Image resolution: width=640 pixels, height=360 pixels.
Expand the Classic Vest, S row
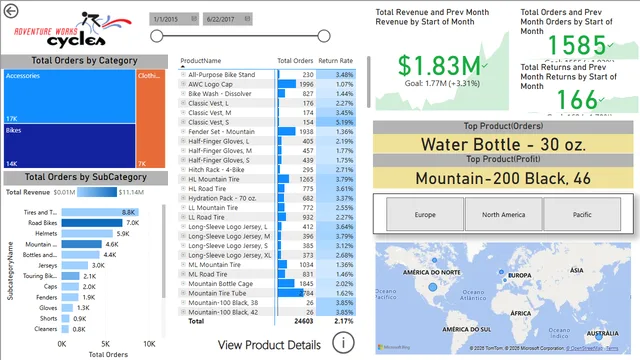click(183, 122)
